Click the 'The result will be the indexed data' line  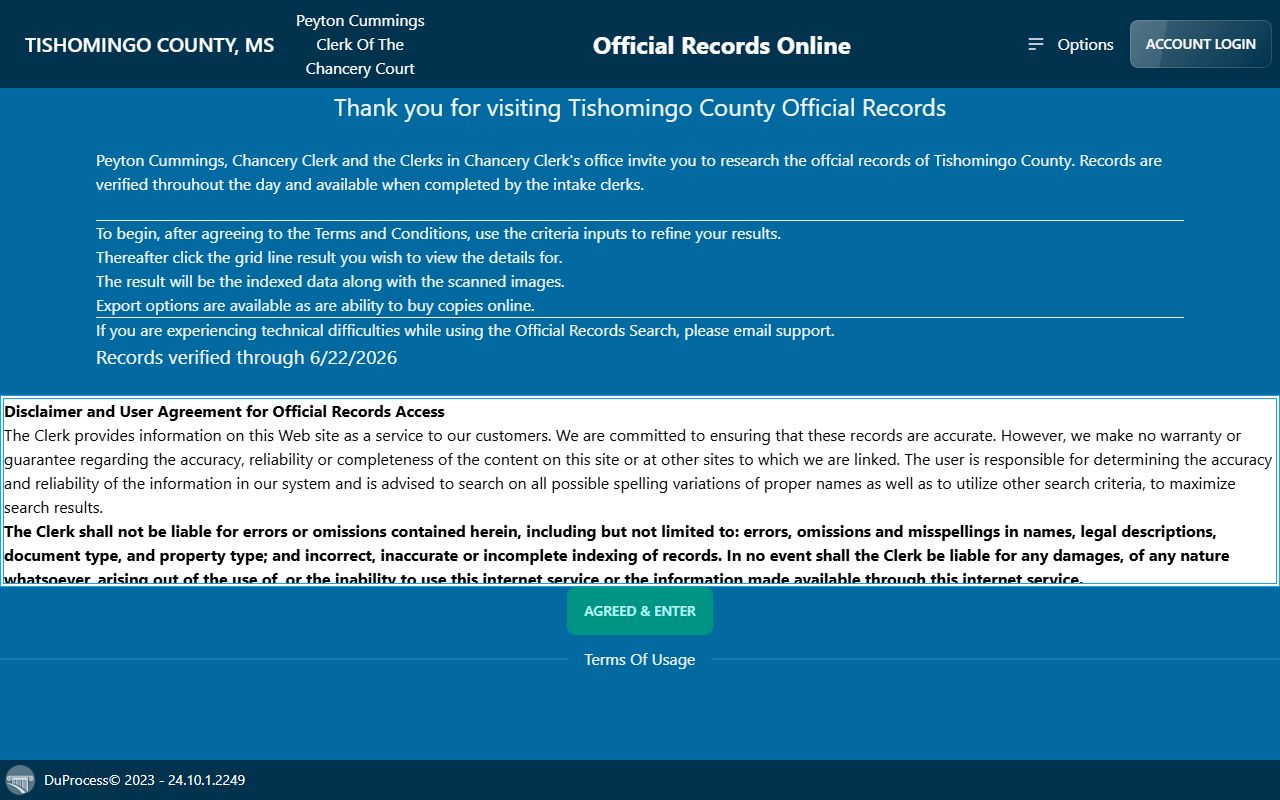[330, 282]
